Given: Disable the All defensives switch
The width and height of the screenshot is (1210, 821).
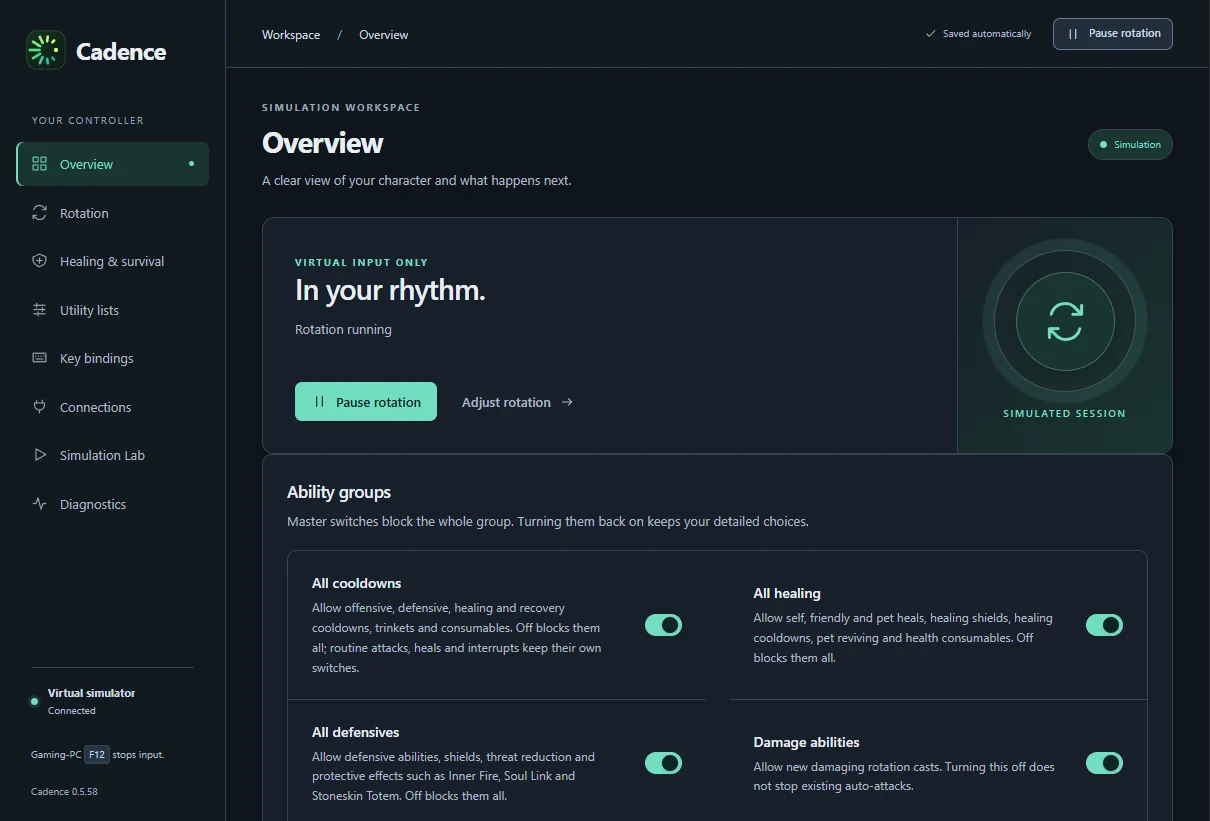Looking at the screenshot, I should coord(663,763).
